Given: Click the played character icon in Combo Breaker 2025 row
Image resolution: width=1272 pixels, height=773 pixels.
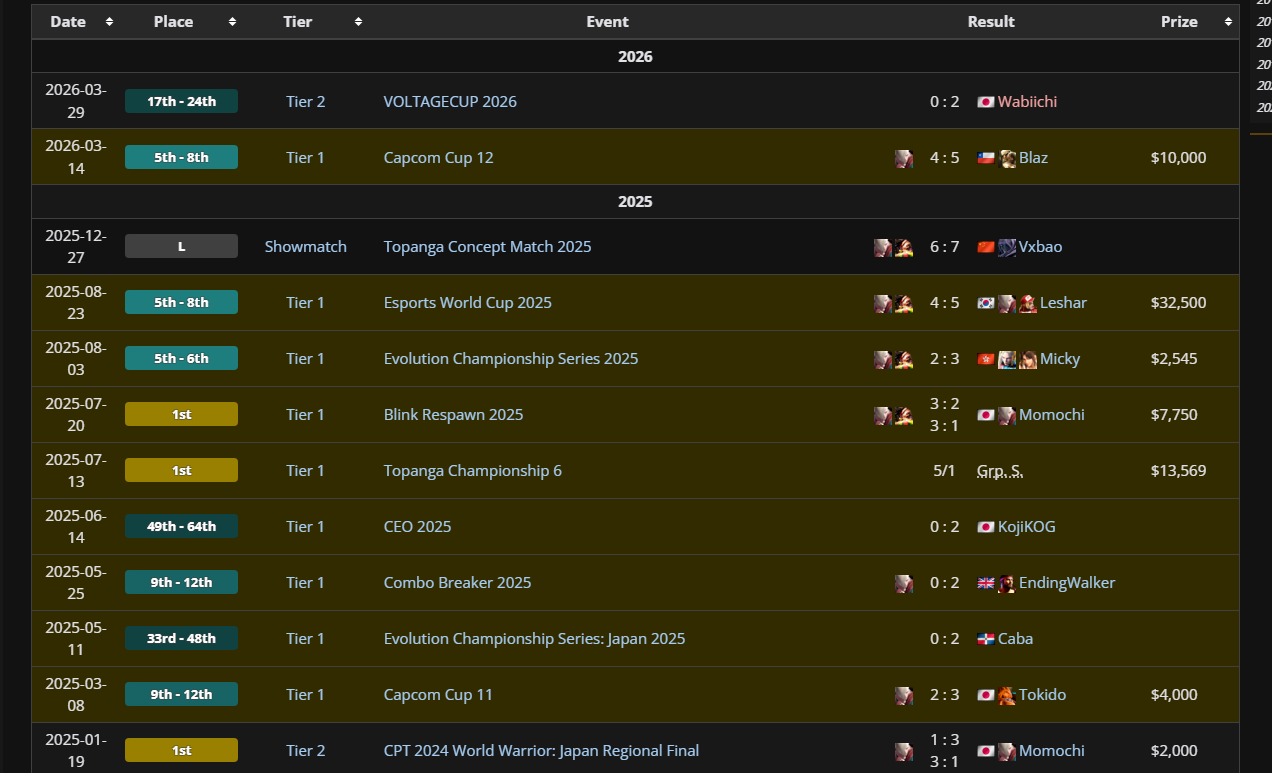Looking at the screenshot, I should [x=904, y=583].
